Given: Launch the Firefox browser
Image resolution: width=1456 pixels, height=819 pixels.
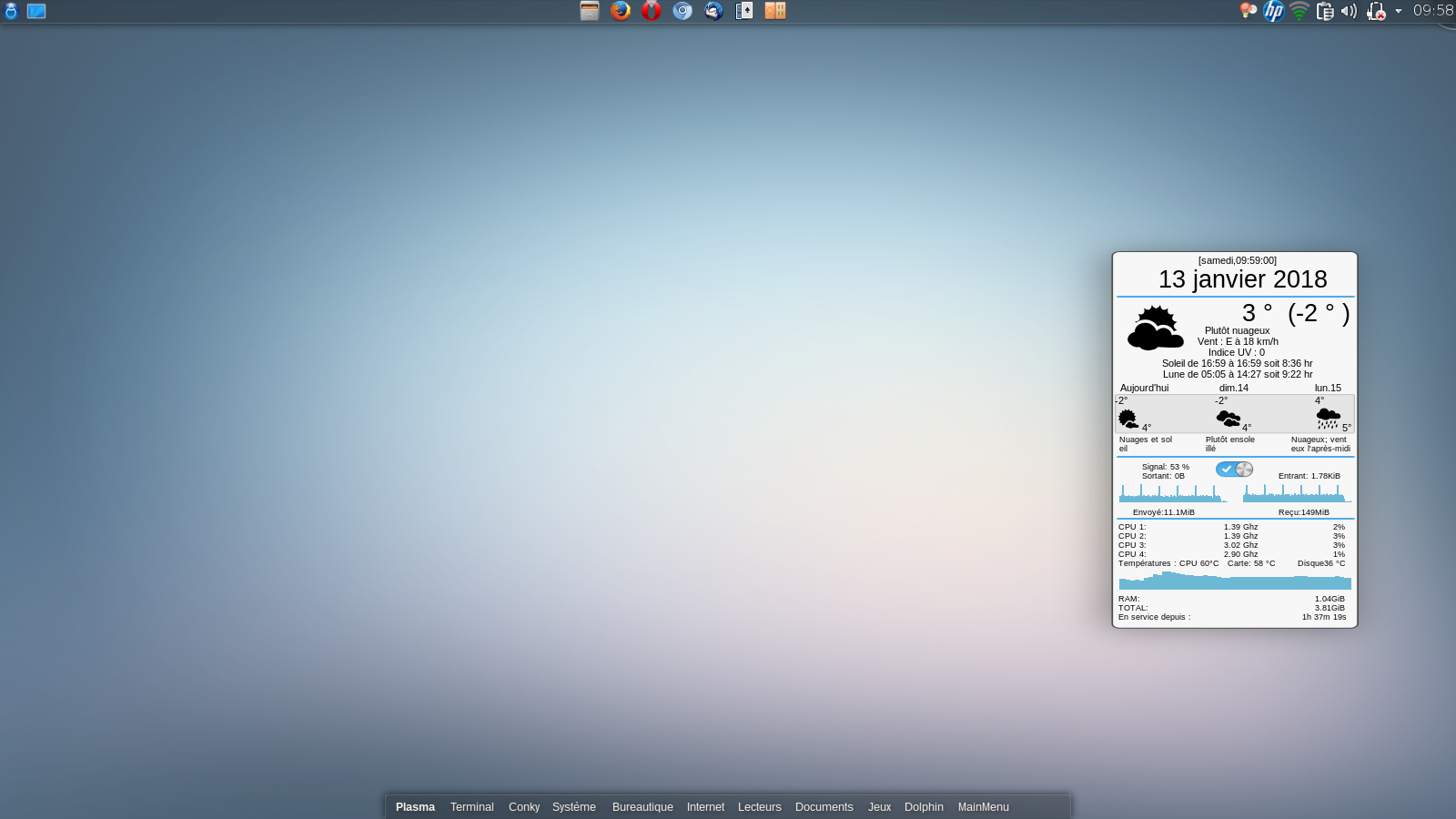Looking at the screenshot, I should (x=621, y=11).
